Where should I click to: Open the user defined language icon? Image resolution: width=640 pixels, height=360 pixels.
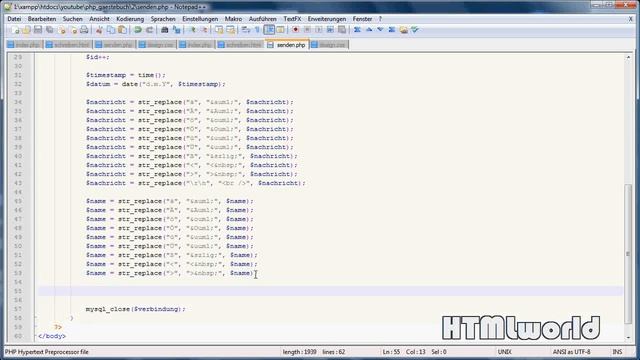click(280, 30)
